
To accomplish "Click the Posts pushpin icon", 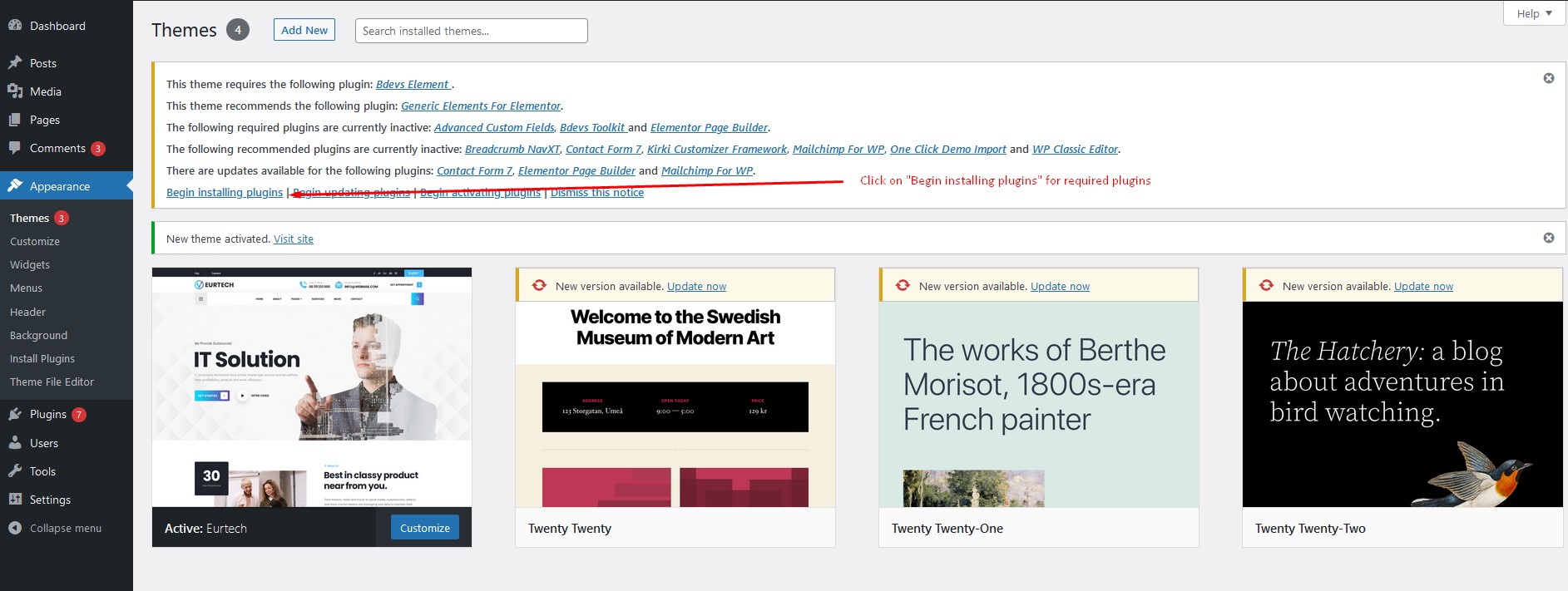I will [15, 63].
